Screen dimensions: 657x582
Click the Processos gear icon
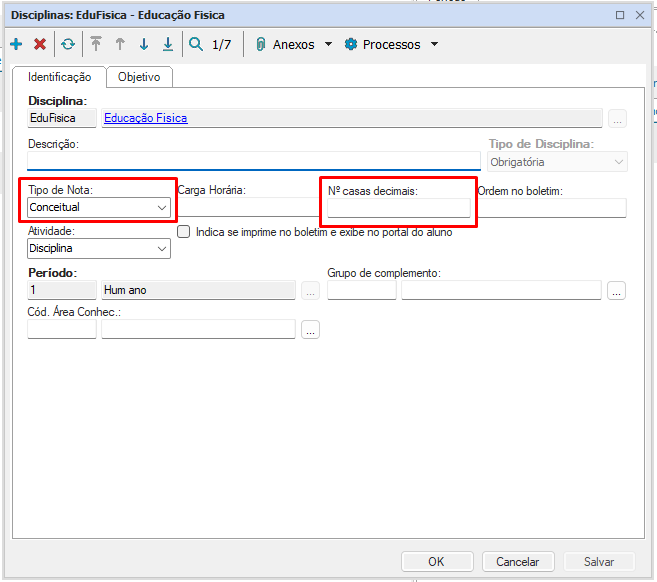351,44
